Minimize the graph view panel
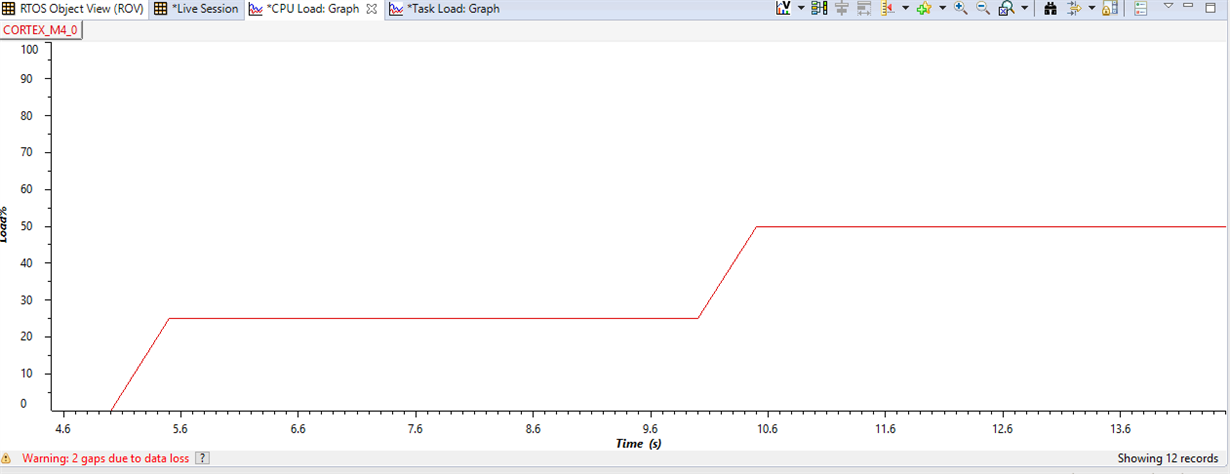 1188,5
